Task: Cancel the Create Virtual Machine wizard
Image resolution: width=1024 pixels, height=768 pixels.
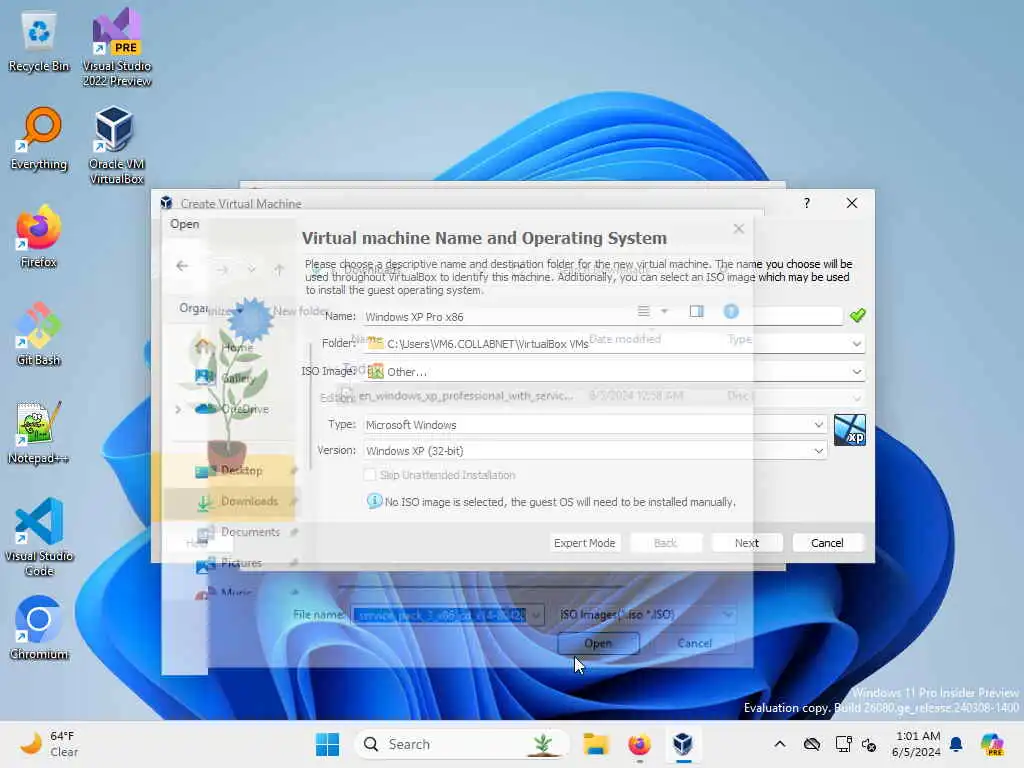Action: pyautogui.click(x=827, y=543)
